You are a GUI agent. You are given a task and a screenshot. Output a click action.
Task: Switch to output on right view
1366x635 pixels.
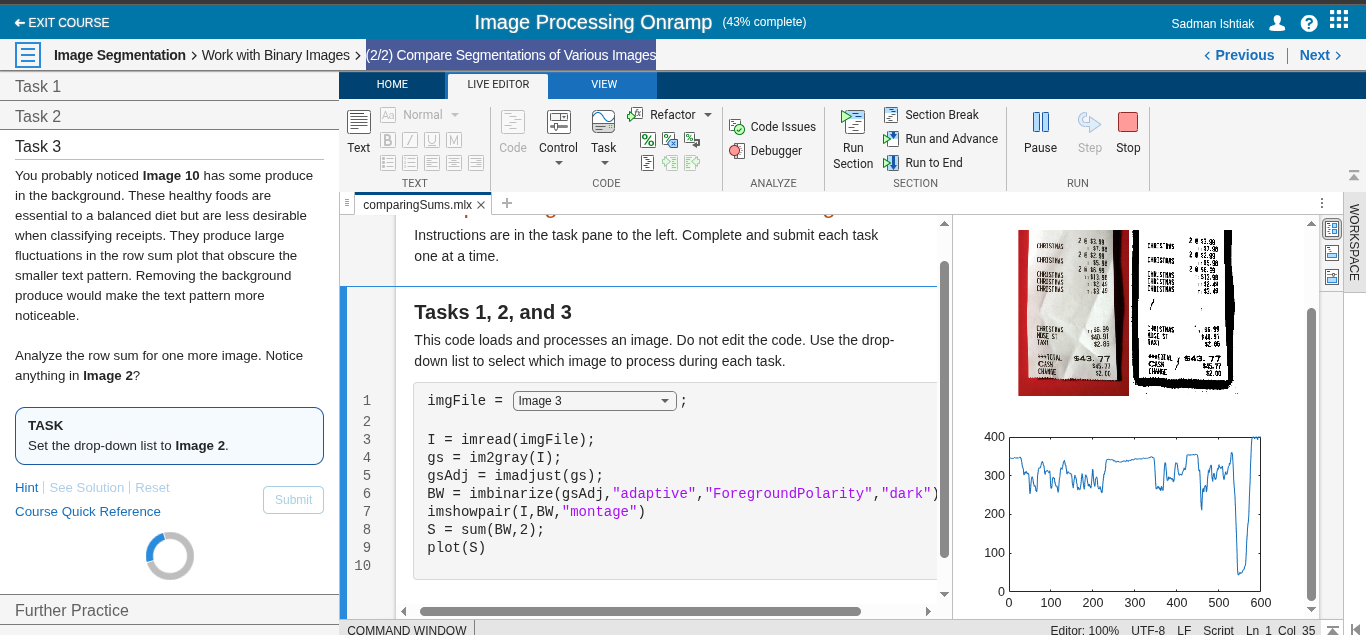1332,229
